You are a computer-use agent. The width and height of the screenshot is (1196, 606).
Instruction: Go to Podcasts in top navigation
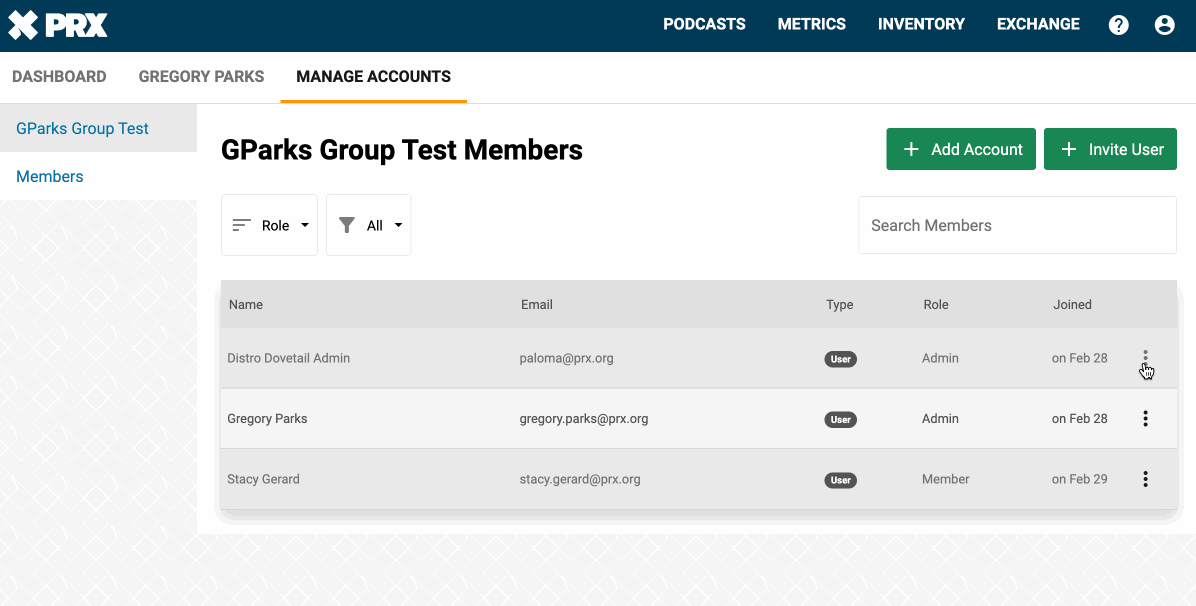704,24
